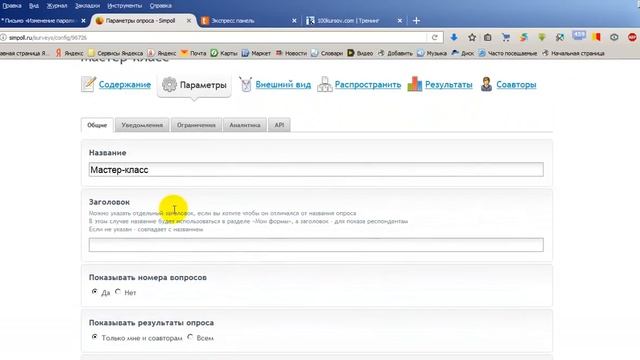The image size is (640, 360).
Task: Open Диск bookmark
Action: (x=463, y=53)
